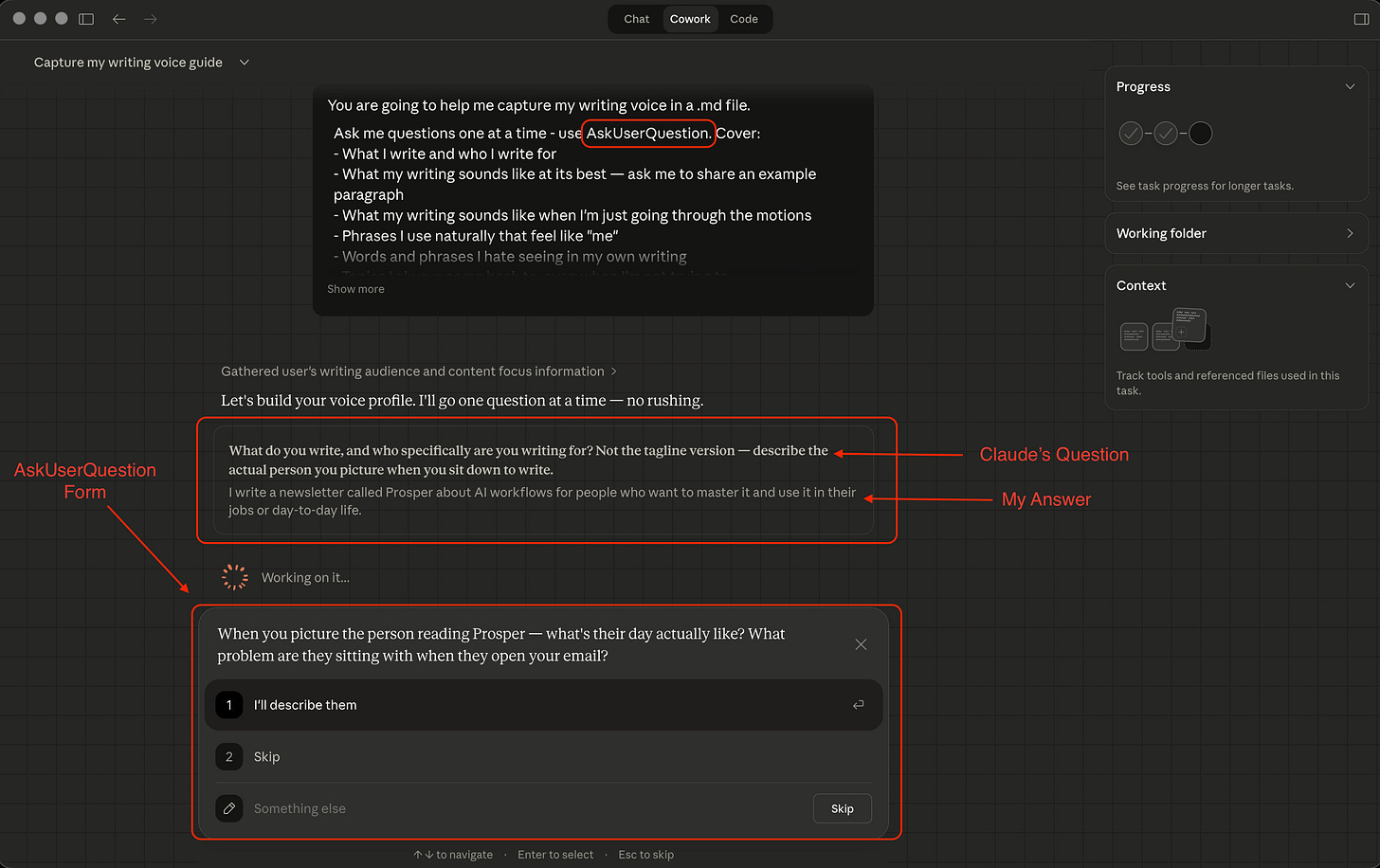This screenshot has width=1380, height=868.
Task: Click the second completed progress step circle
Action: [1166, 134]
